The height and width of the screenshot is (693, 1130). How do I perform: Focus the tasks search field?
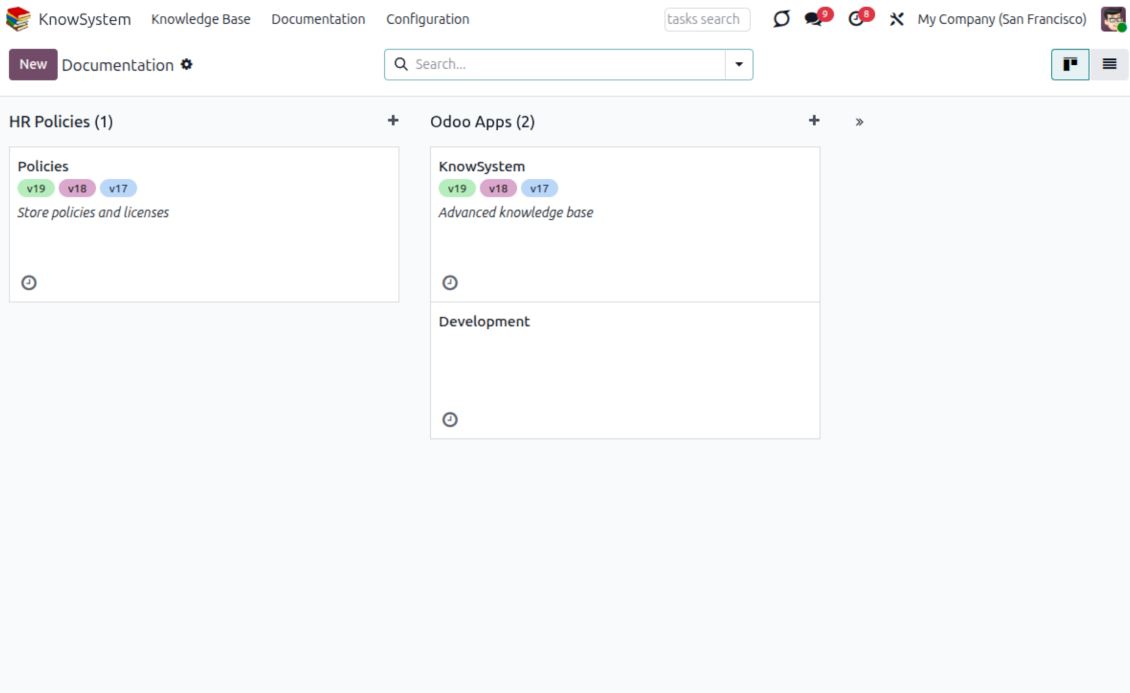coord(707,19)
